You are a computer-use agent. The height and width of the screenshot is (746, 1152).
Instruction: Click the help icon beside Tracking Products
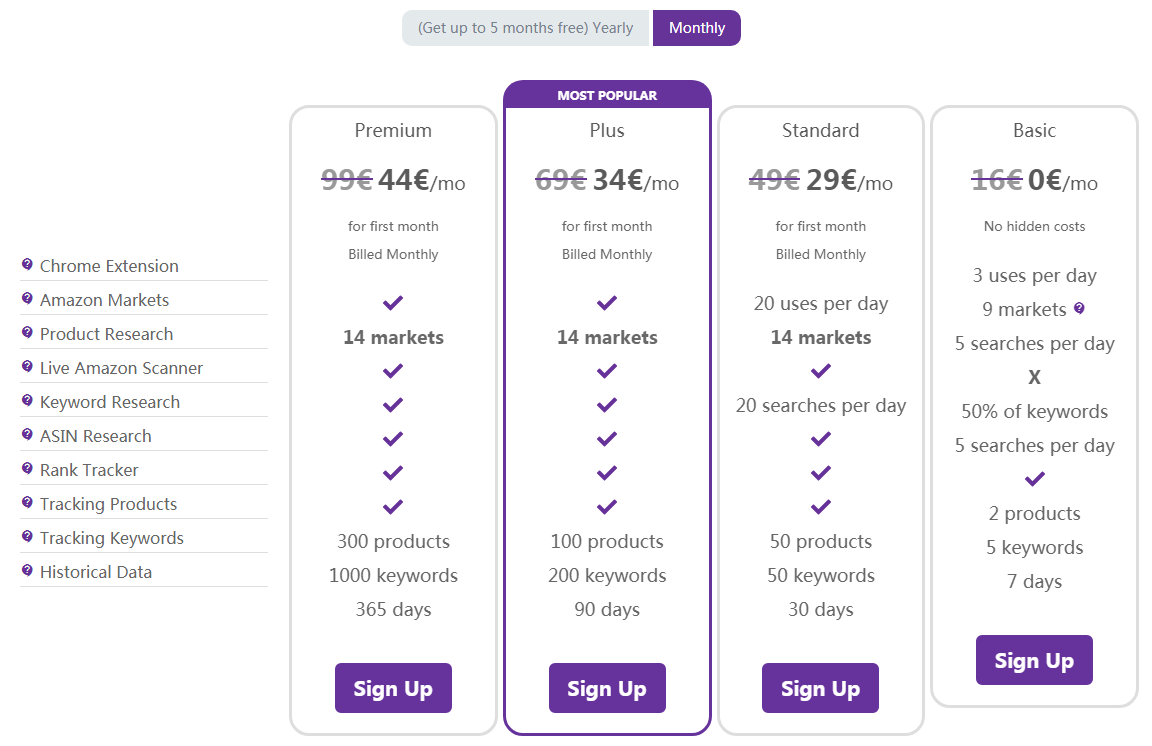pyautogui.click(x=27, y=502)
